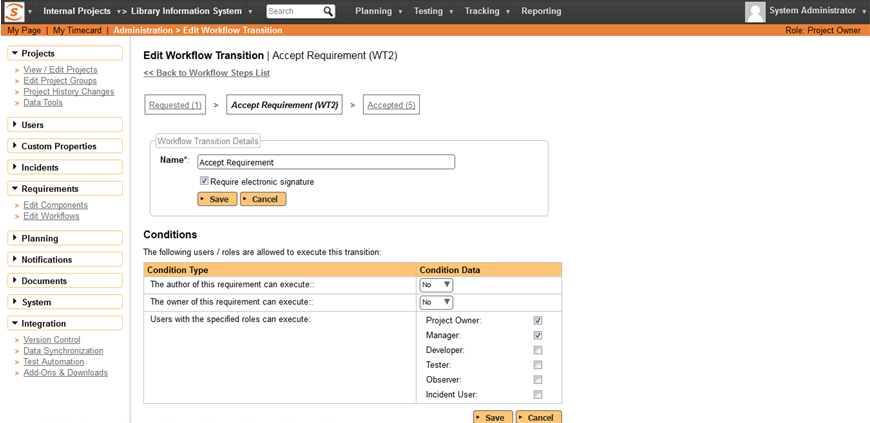
Task: Click the System Administrator avatar icon
Action: 755,11
